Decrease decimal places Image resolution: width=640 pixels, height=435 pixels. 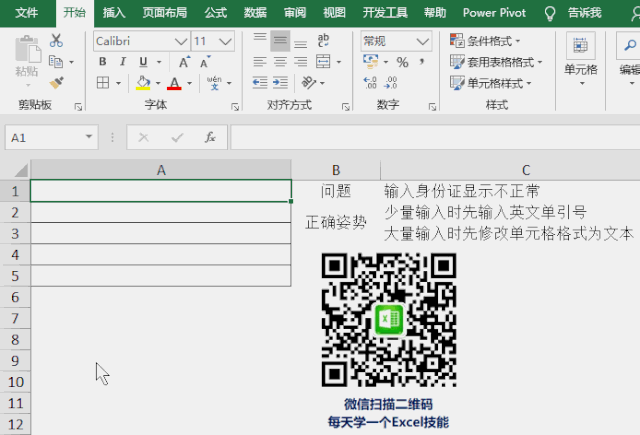point(390,83)
